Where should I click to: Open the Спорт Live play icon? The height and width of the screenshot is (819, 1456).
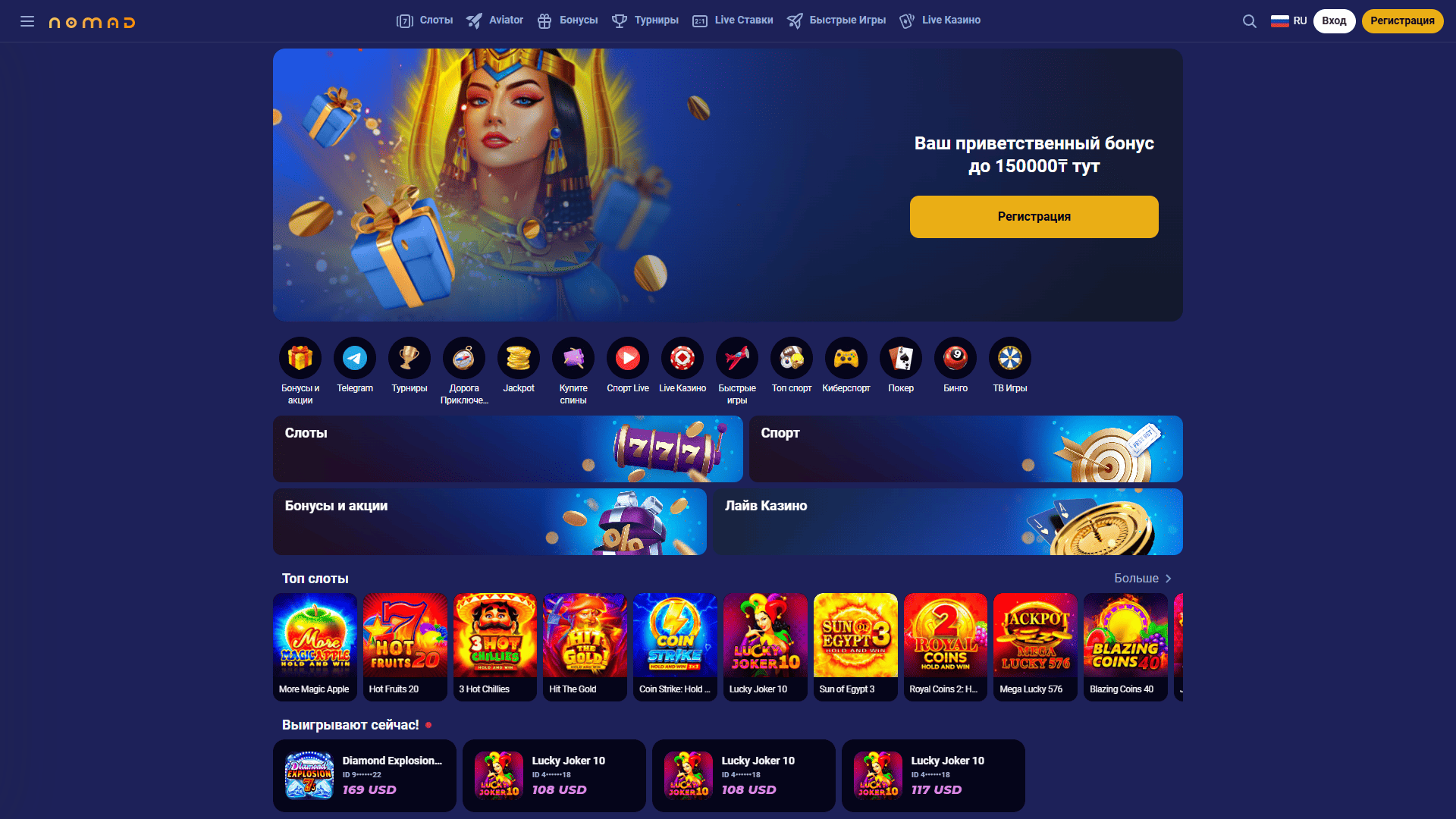click(628, 358)
